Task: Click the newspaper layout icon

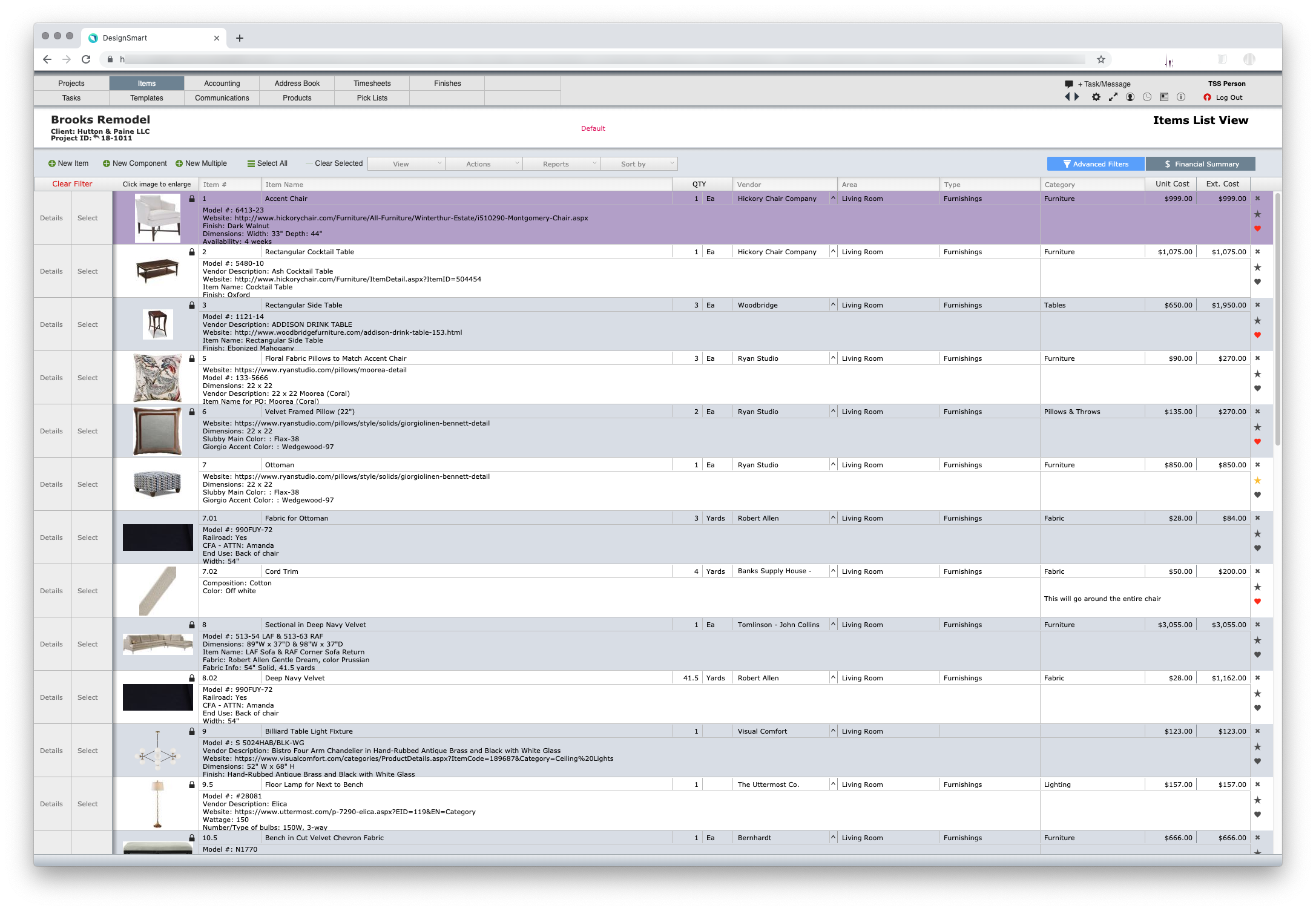Action: [x=1163, y=97]
